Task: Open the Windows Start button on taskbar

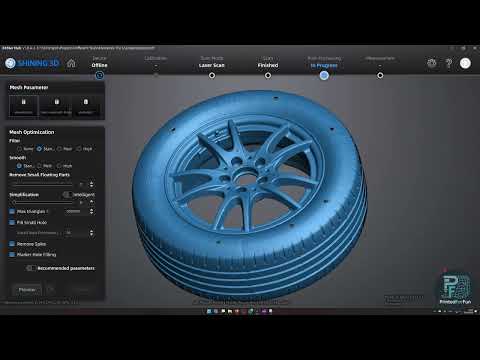Action: coord(209,311)
